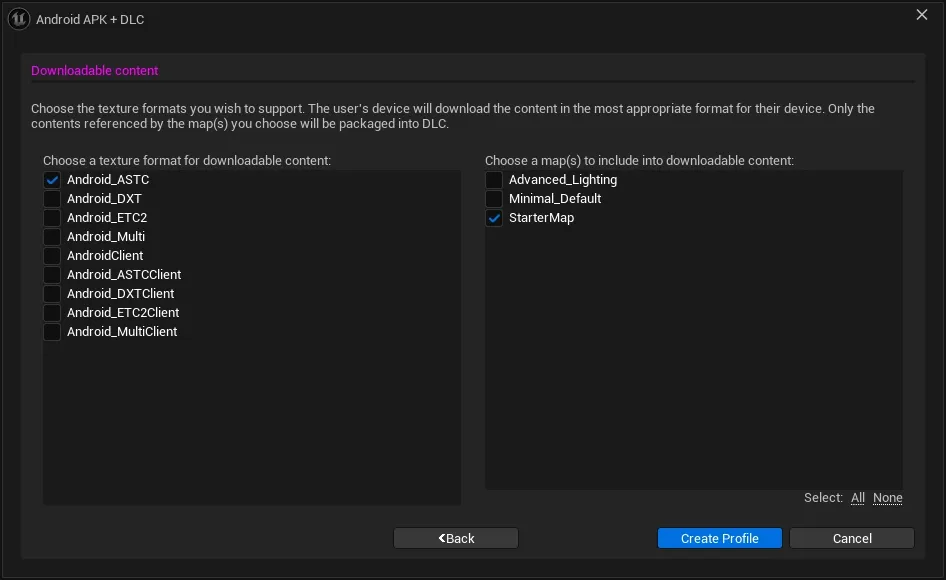Uncheck the Android_ASTC texture format checkbox
The image size is (946, 580).
coord(52,180)
